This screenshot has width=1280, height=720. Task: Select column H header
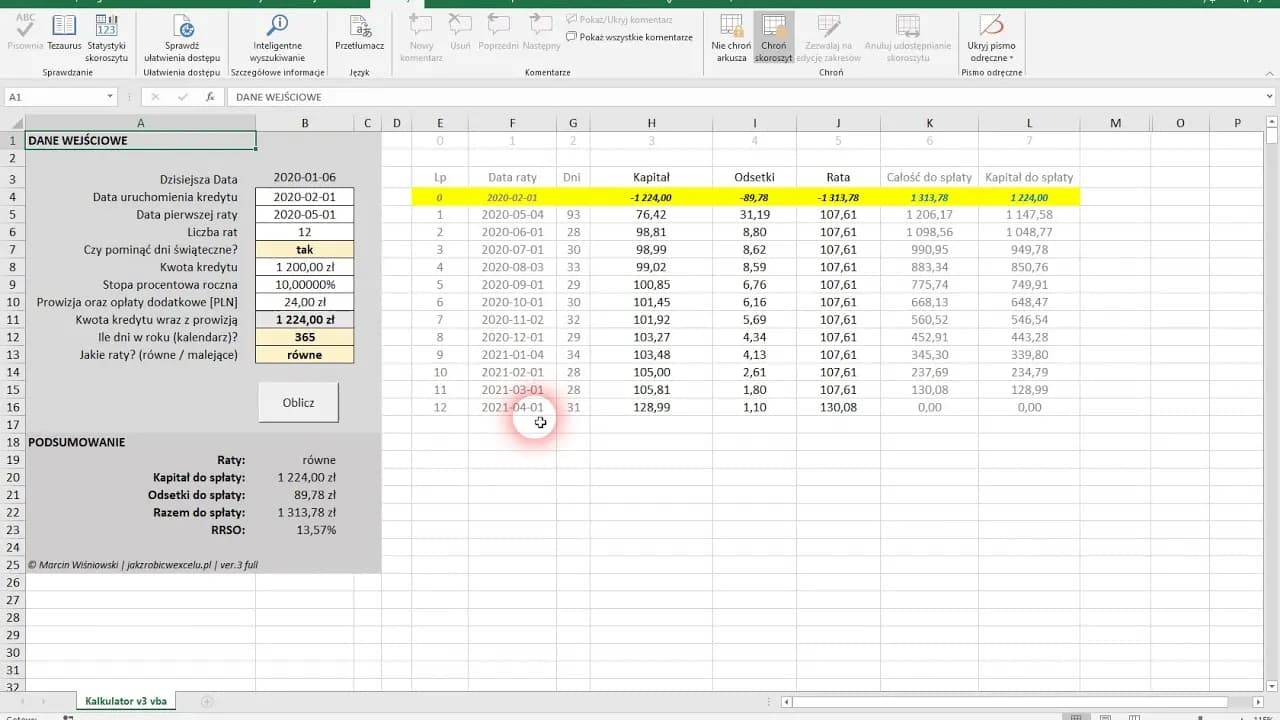tap(651, 123)
